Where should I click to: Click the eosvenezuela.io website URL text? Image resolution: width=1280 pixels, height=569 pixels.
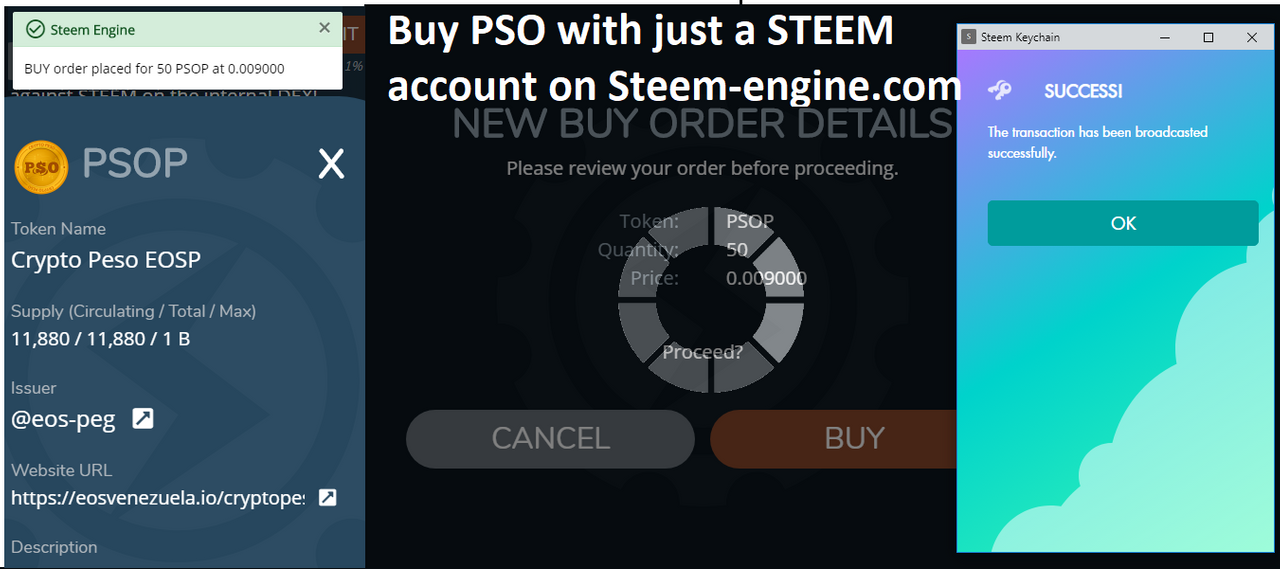(158, 498)
